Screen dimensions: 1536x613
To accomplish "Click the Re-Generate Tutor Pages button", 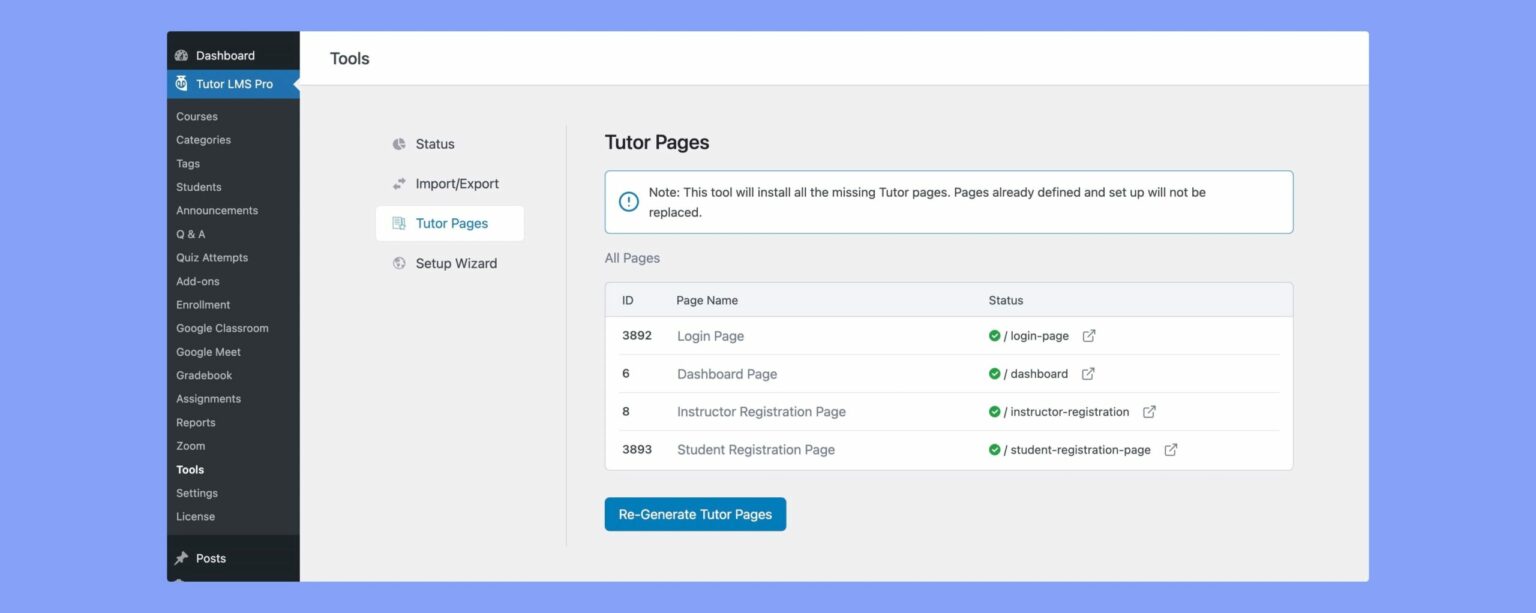I will pos(695,513).
